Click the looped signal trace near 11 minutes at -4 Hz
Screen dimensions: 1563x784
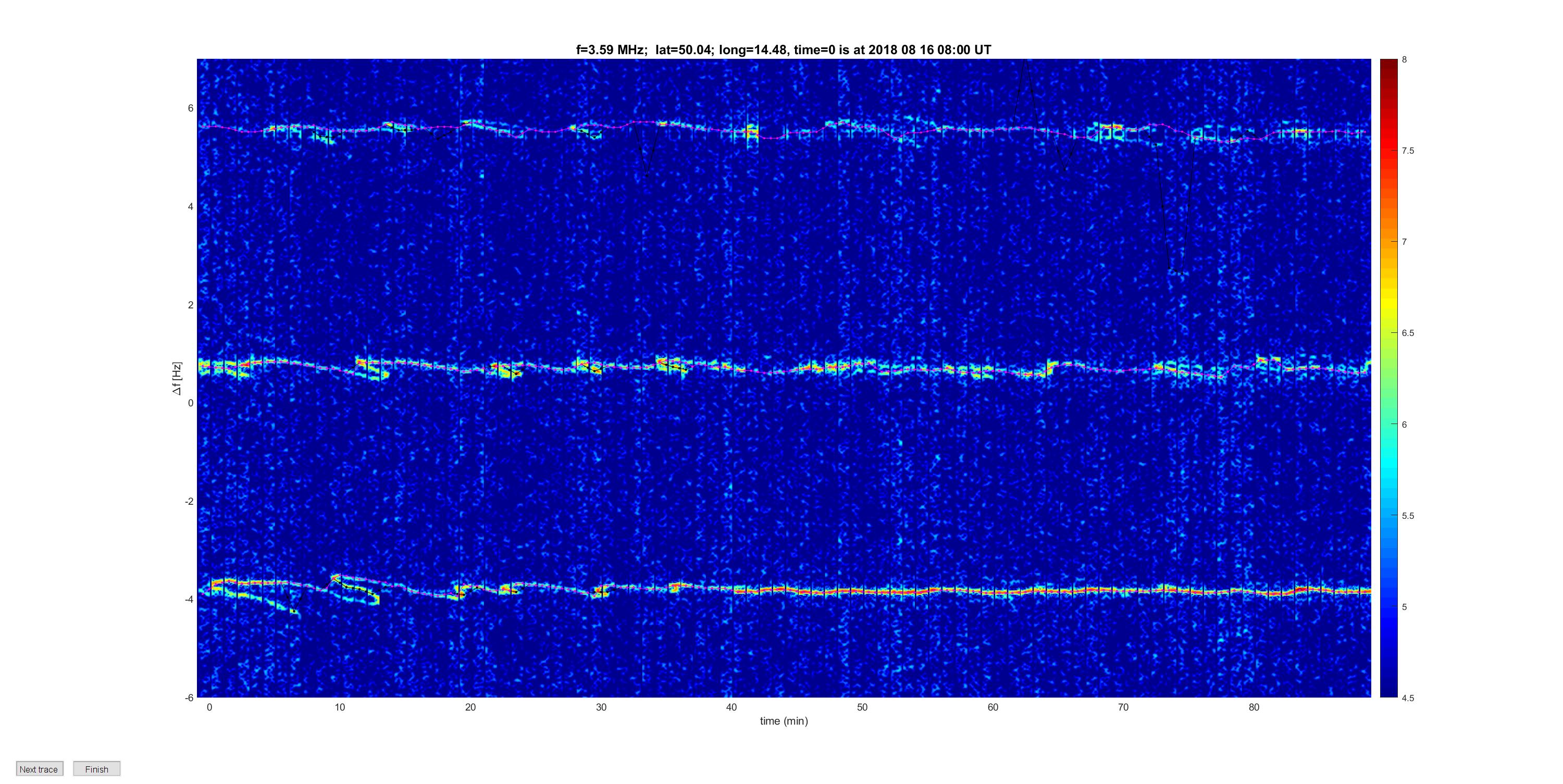355,589
